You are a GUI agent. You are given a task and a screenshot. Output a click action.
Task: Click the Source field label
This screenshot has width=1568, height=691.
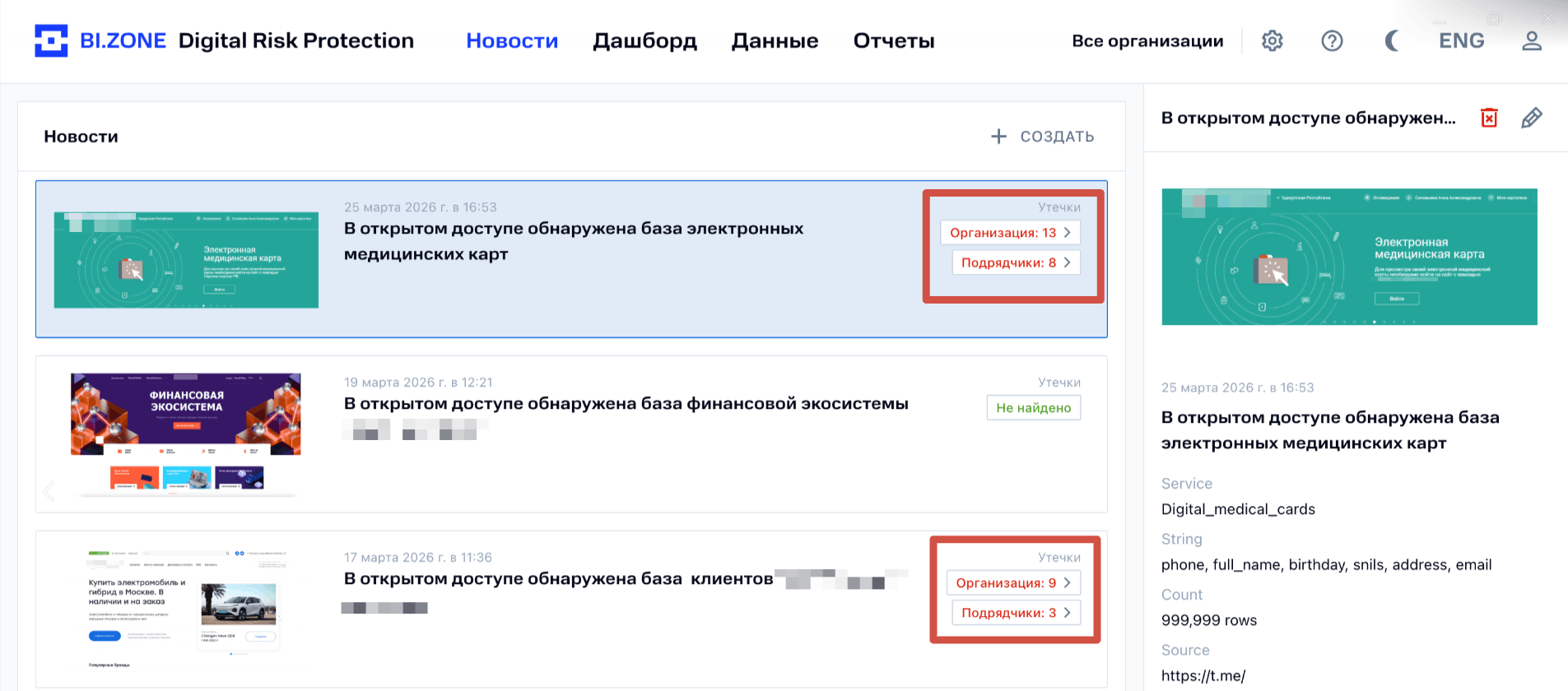click(x=1185, y=651)
